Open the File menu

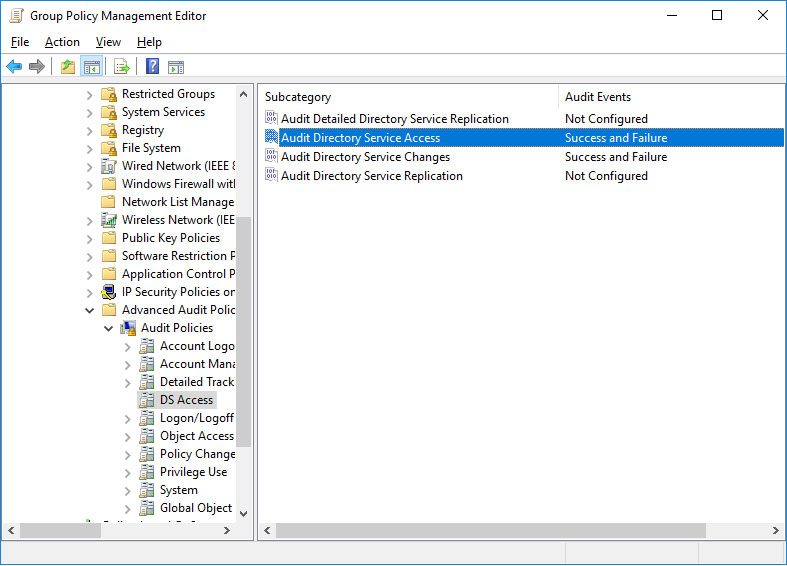click(x=20, y=42)
